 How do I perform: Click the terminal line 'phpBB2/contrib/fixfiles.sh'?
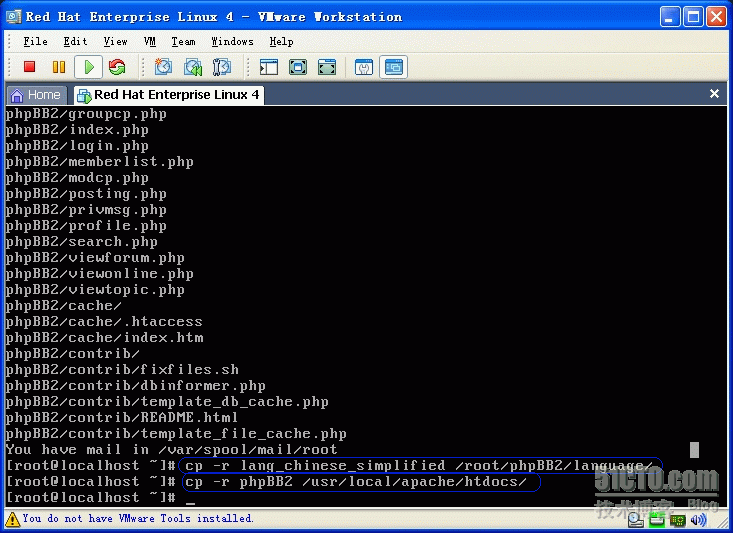122,370
